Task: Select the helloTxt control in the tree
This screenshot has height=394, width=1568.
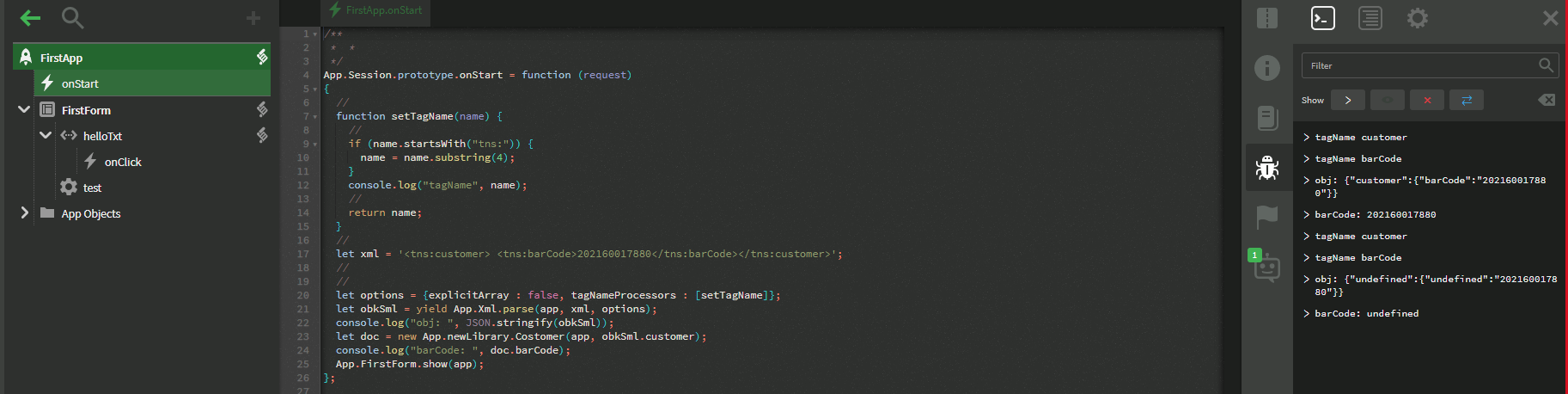Action: coord(102,136)
